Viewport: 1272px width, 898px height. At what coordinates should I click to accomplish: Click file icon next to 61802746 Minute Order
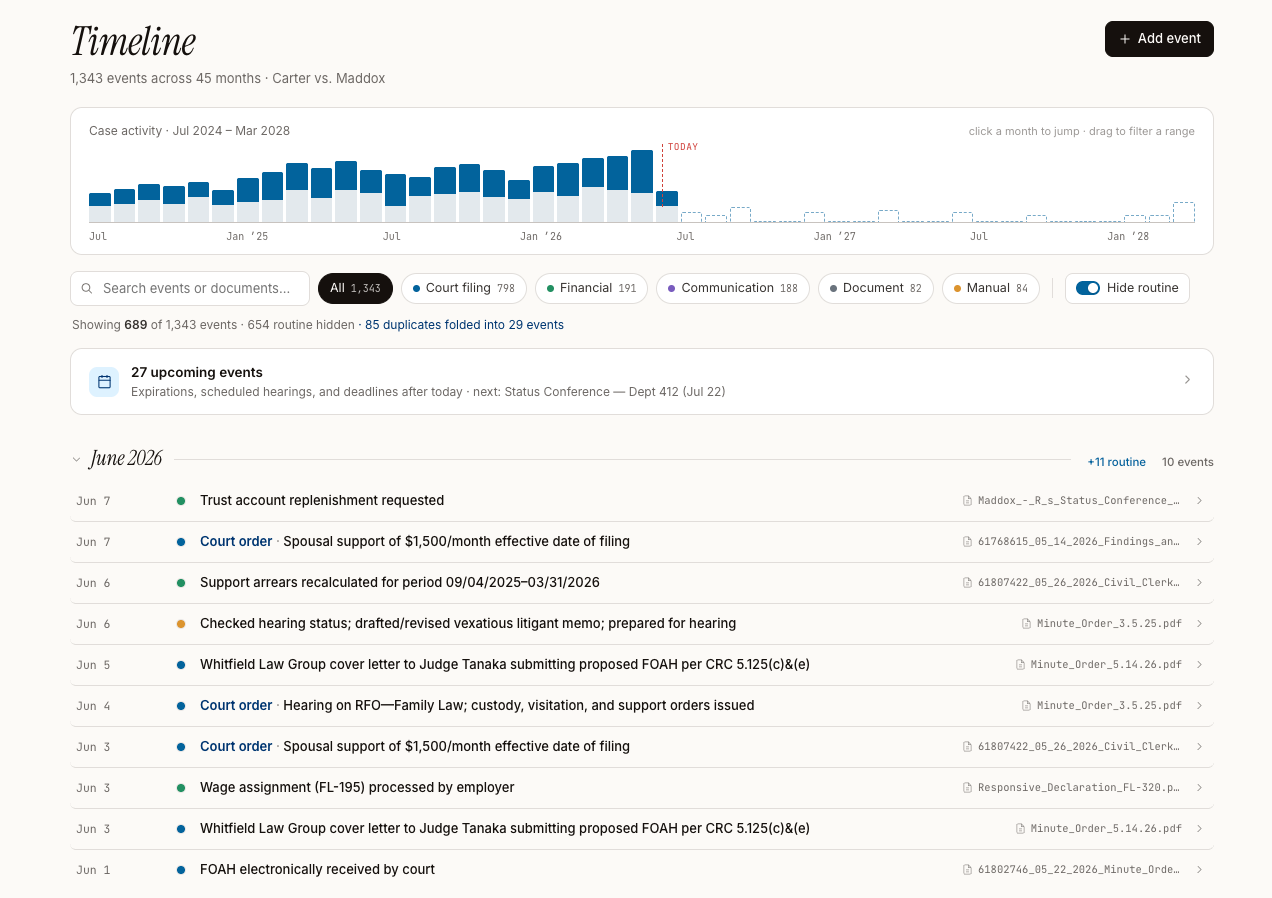coord(967,869)
